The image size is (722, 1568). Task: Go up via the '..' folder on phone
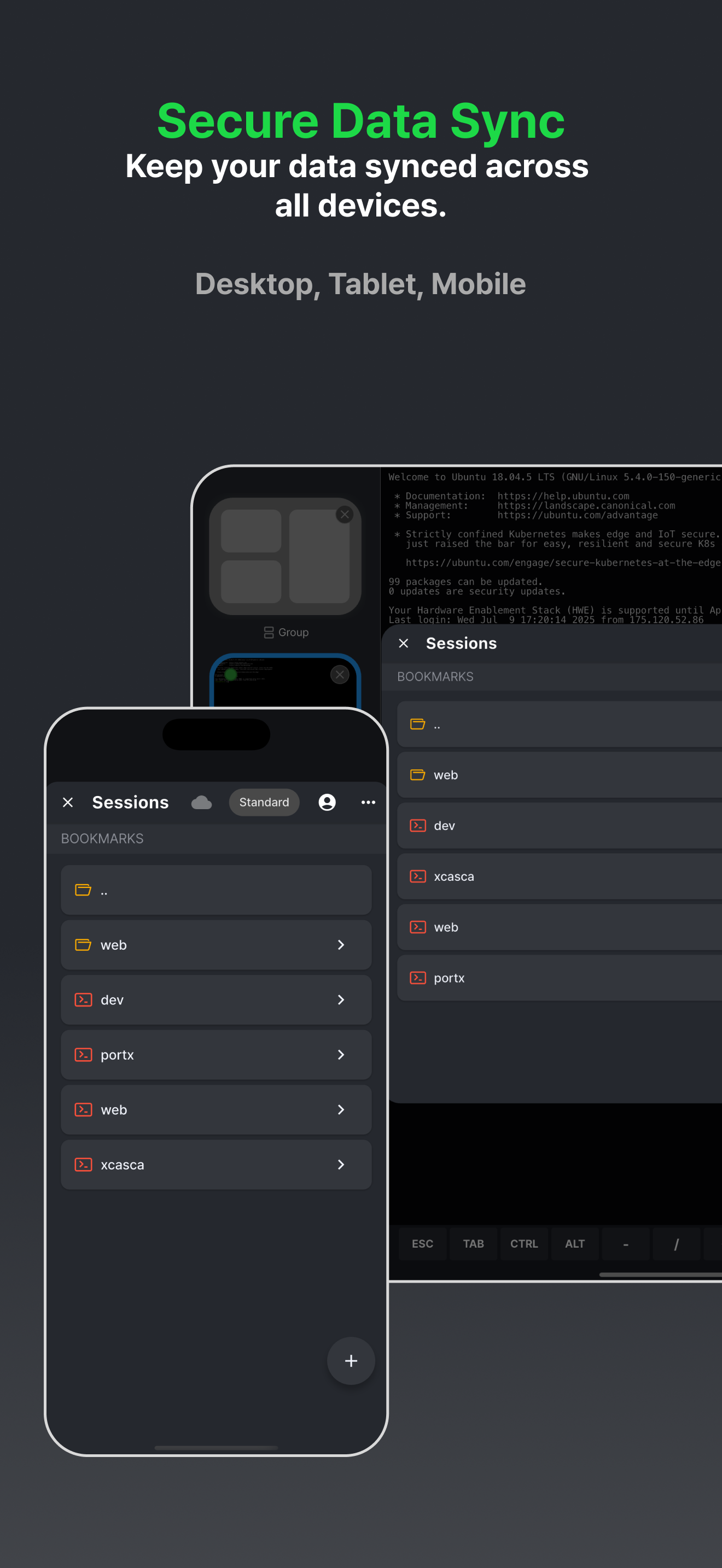point(216,890)
